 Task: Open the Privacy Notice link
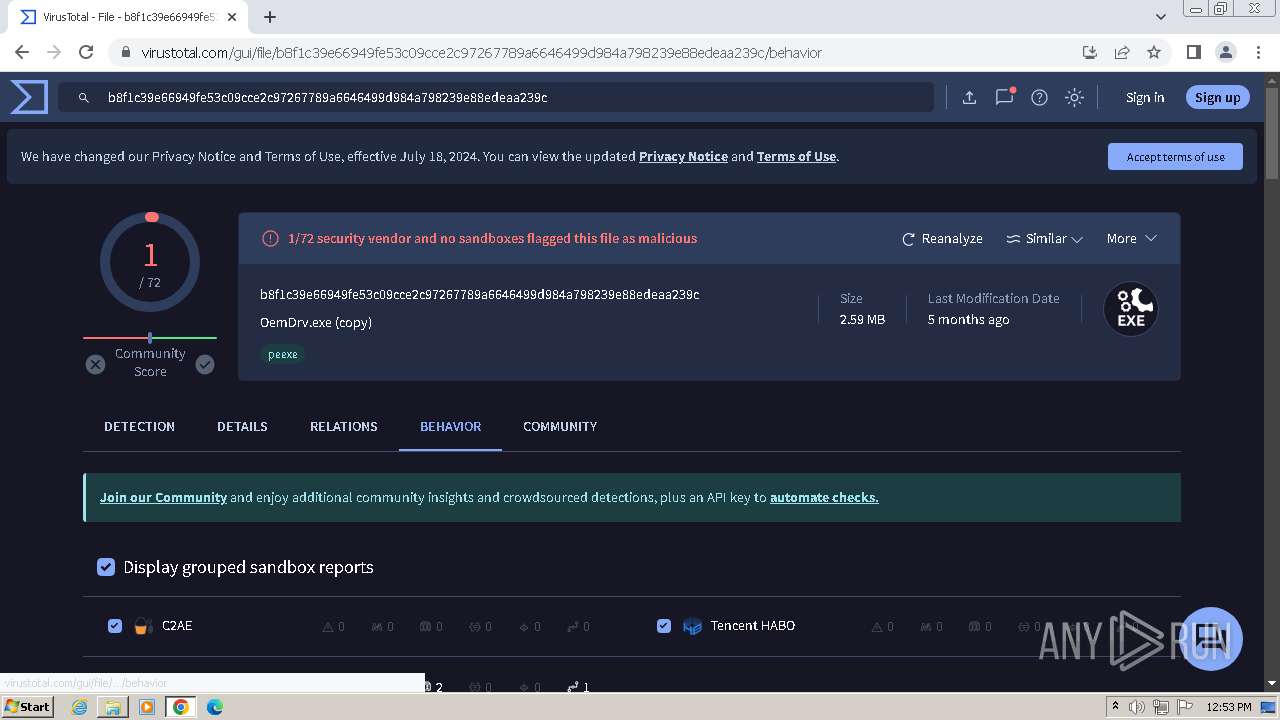click(683, 156)
